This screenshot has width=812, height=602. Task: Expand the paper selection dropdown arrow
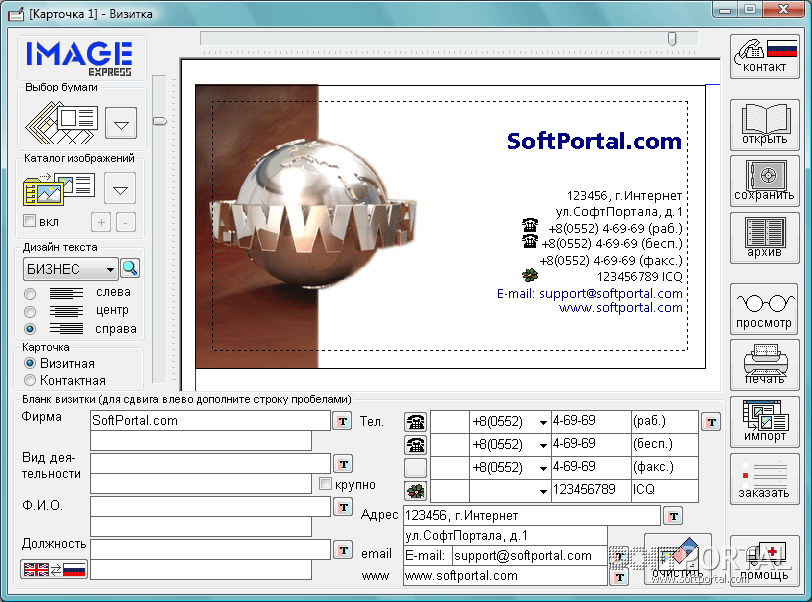coord(121,124)
